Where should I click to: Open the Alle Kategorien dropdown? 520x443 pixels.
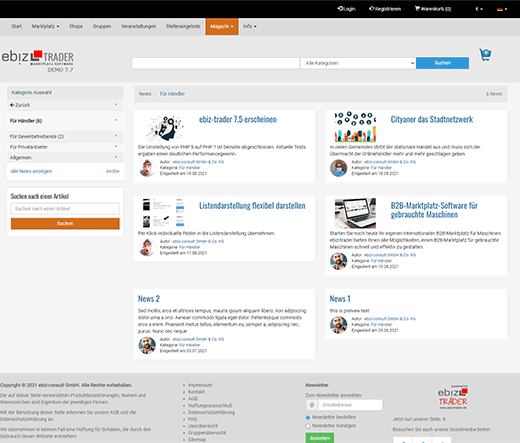tap(358, 63)
